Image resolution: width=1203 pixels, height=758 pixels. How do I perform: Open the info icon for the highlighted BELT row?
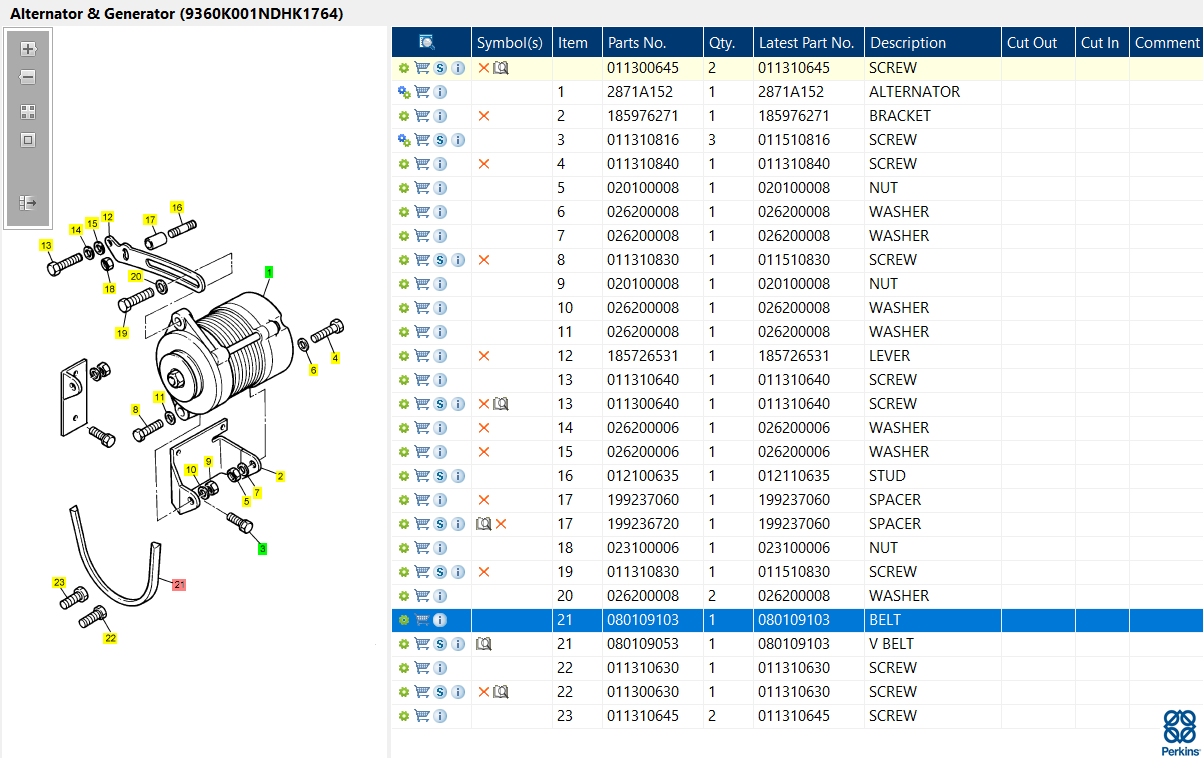pos(440,620)
